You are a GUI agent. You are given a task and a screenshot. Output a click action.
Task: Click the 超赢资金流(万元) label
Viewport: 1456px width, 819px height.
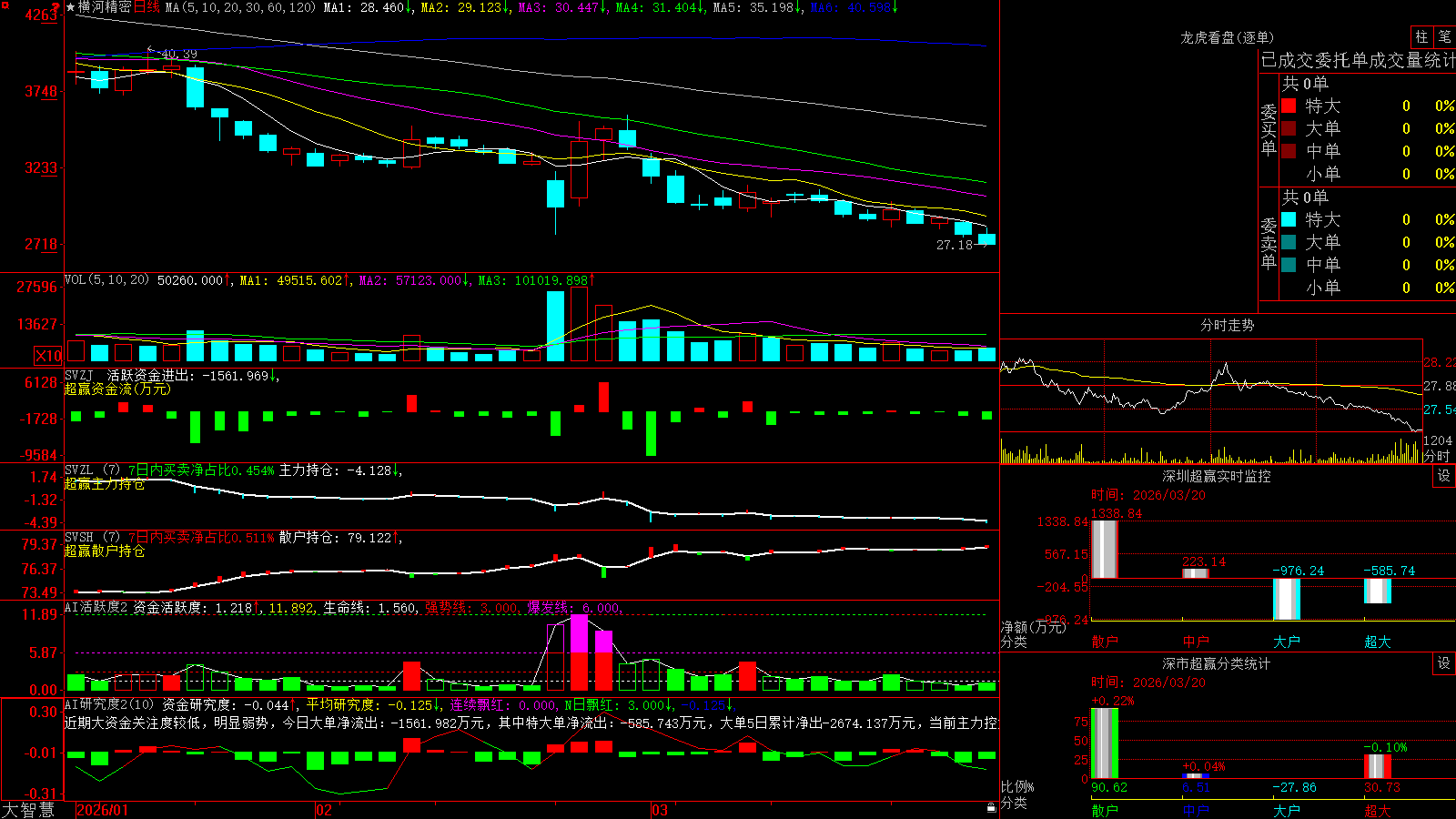[117, 389]
